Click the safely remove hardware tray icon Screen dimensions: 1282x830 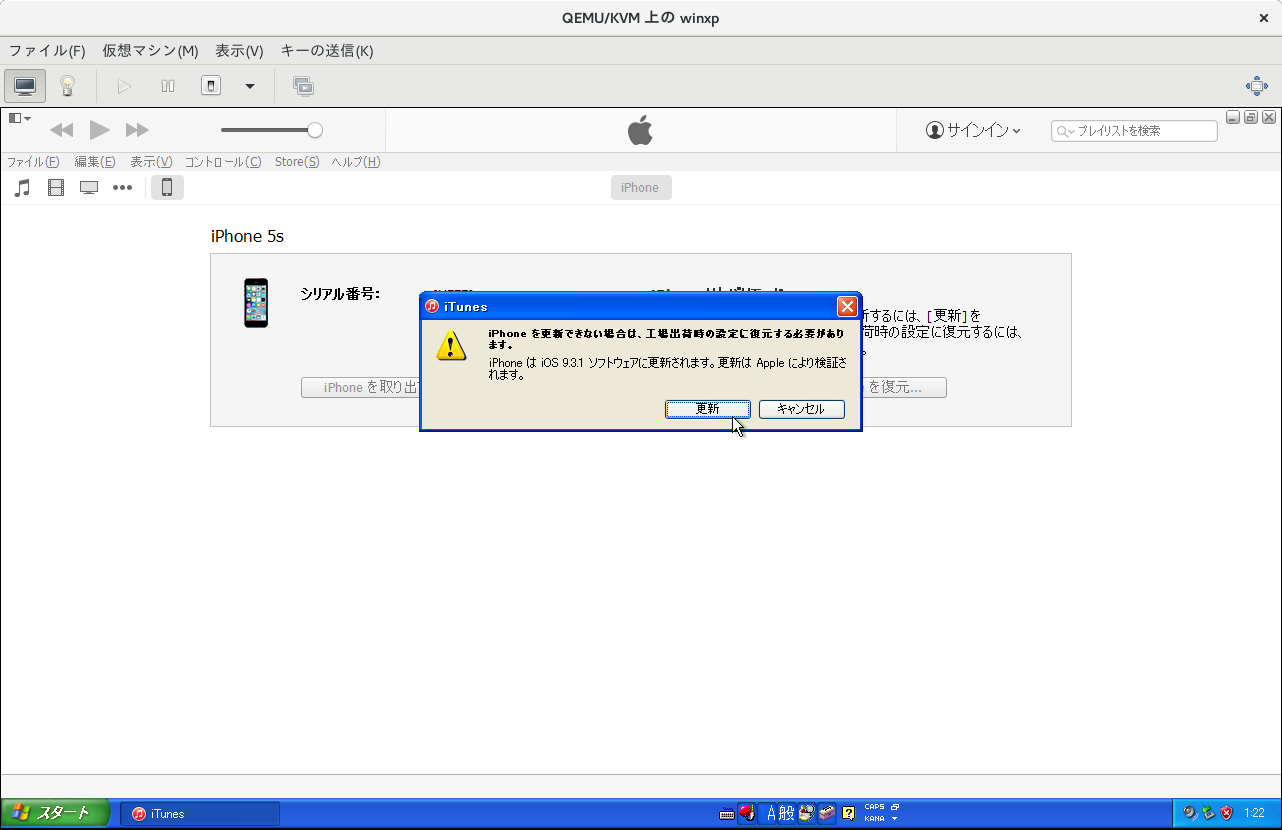click(x=1208, y=813)
